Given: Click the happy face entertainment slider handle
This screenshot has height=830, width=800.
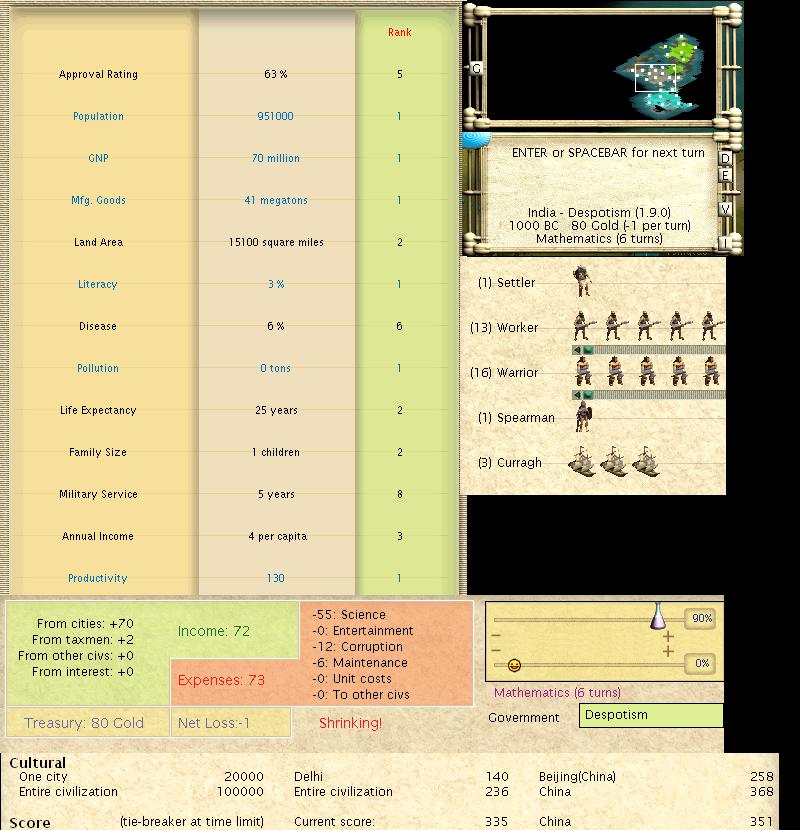Looking at the screenshot, I should point(514,665).
